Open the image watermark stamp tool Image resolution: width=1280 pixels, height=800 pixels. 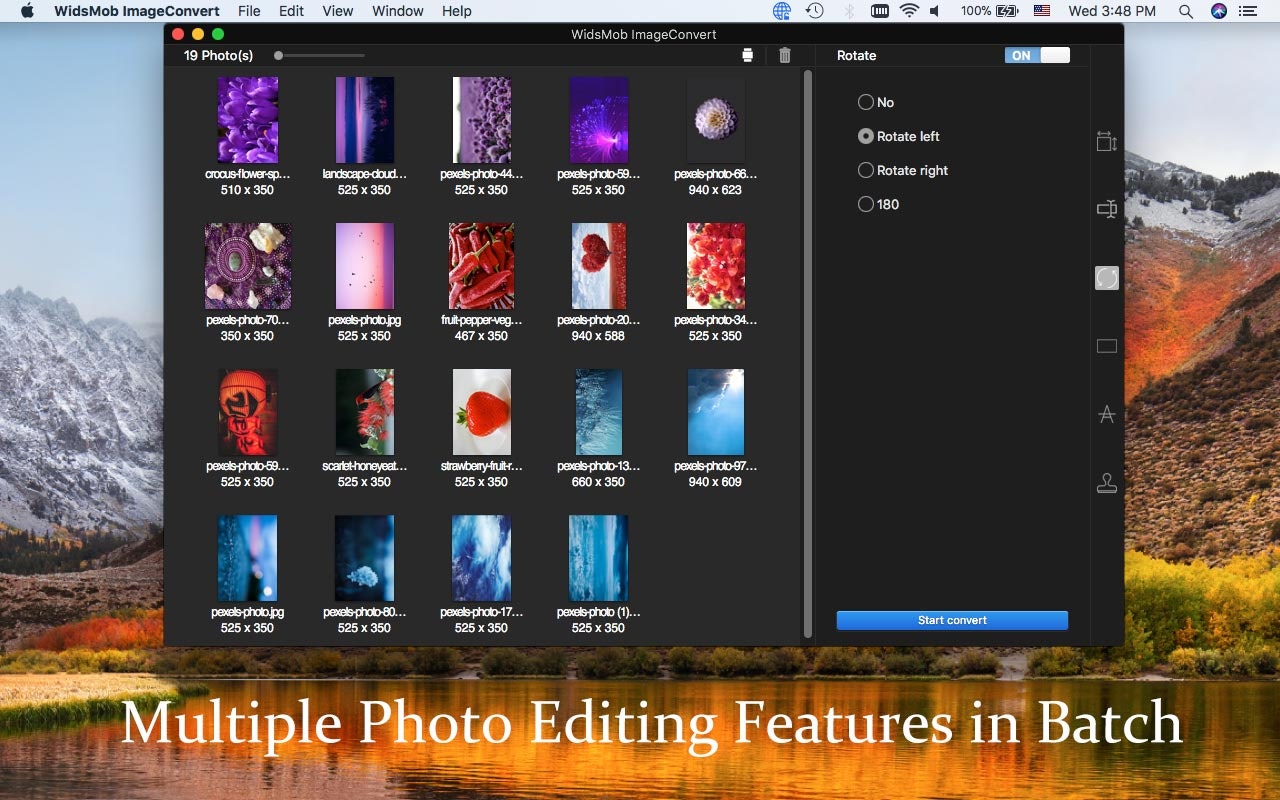coord(1106,482)
